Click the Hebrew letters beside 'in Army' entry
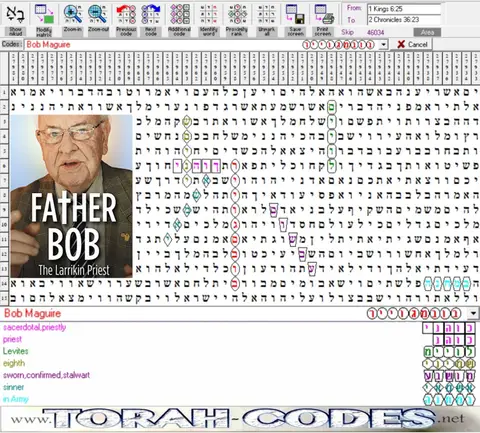 pyautogui.click(x=449, y=400)
